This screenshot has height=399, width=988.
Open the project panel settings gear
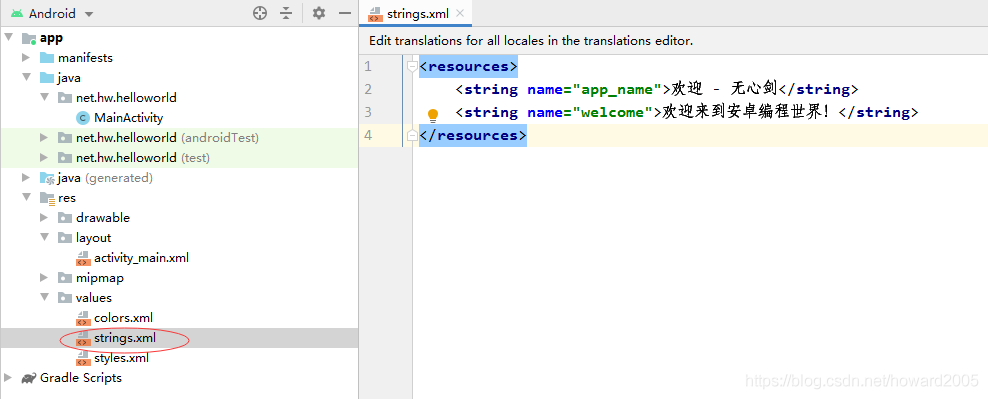pos(319,13)
